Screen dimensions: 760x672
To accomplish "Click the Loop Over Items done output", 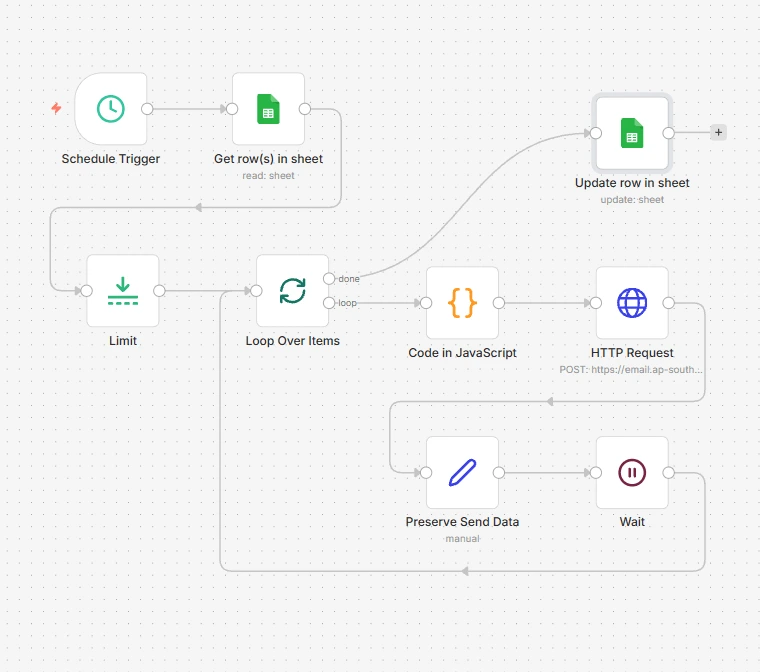I will (329, 279).
